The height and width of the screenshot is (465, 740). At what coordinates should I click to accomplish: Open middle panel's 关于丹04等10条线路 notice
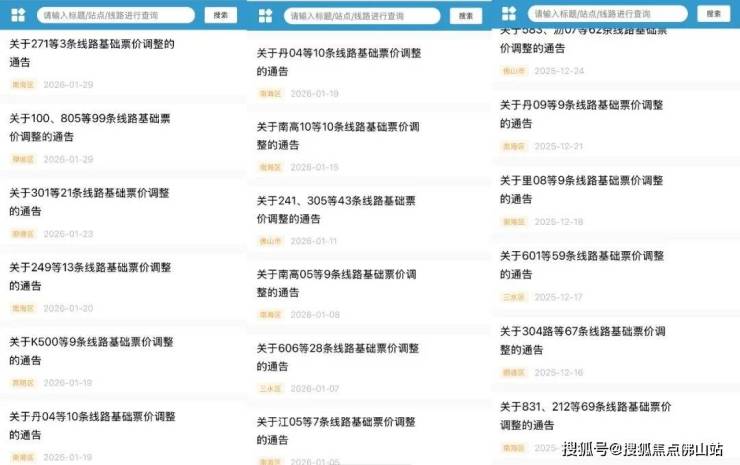point(339,62)
